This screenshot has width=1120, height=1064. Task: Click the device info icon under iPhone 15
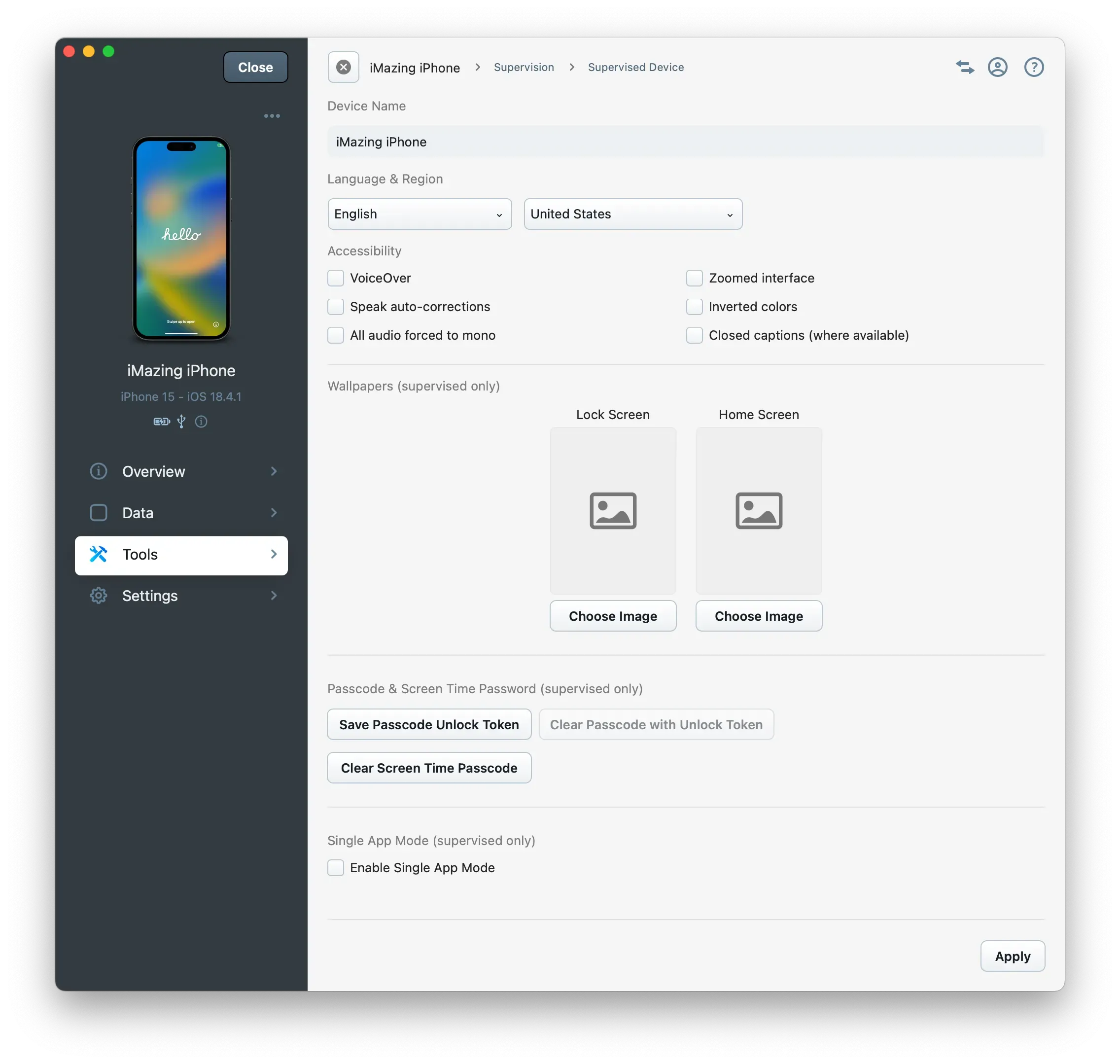pos(201,422)
